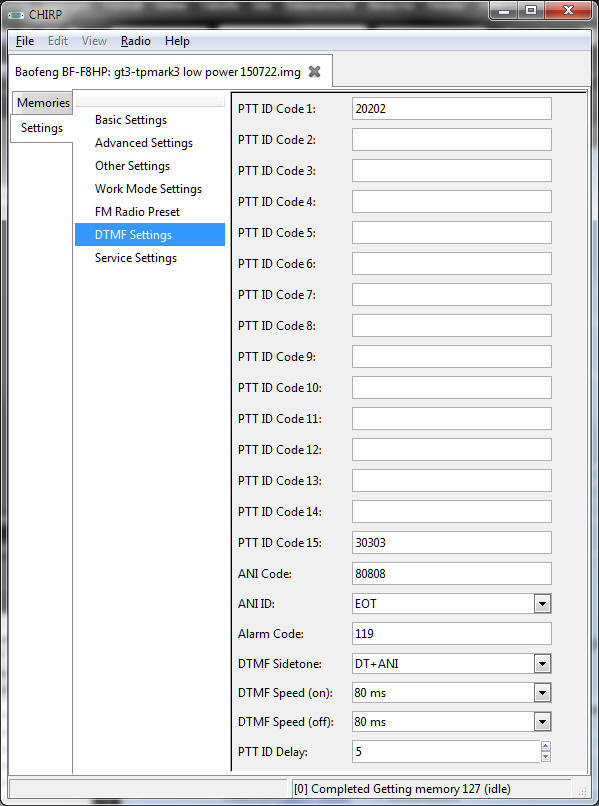Increase the PTT ID Delay value with up arrow

pos(546,746)
